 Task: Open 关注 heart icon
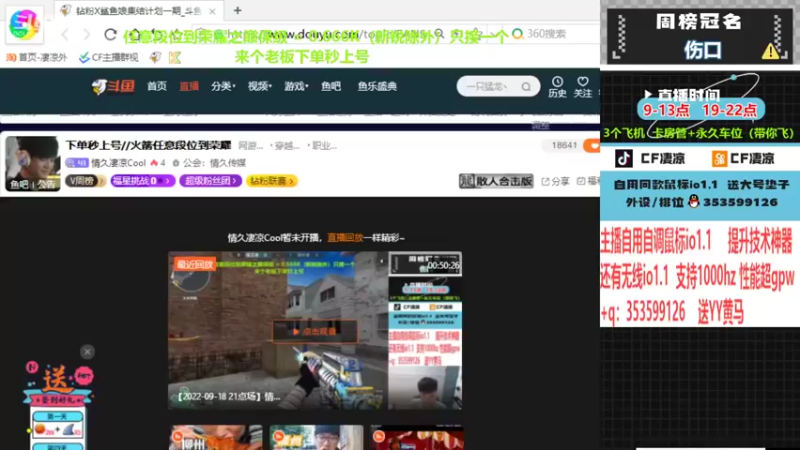click(x=583, y=87)
